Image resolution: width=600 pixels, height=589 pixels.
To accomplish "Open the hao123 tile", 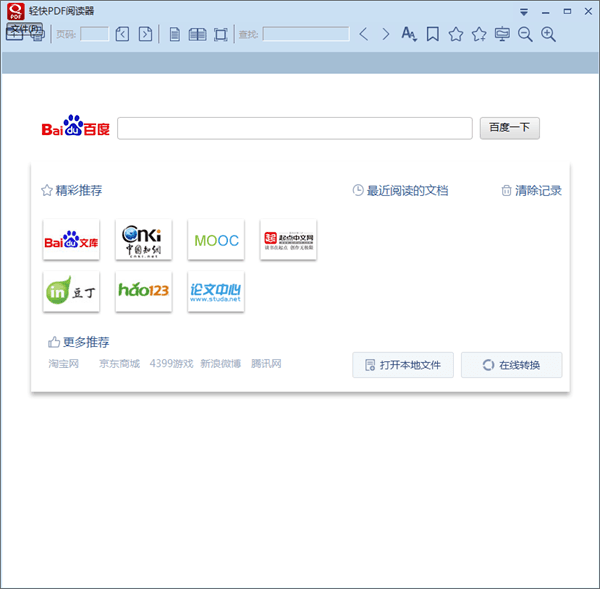I will click(x=143, y=292).
